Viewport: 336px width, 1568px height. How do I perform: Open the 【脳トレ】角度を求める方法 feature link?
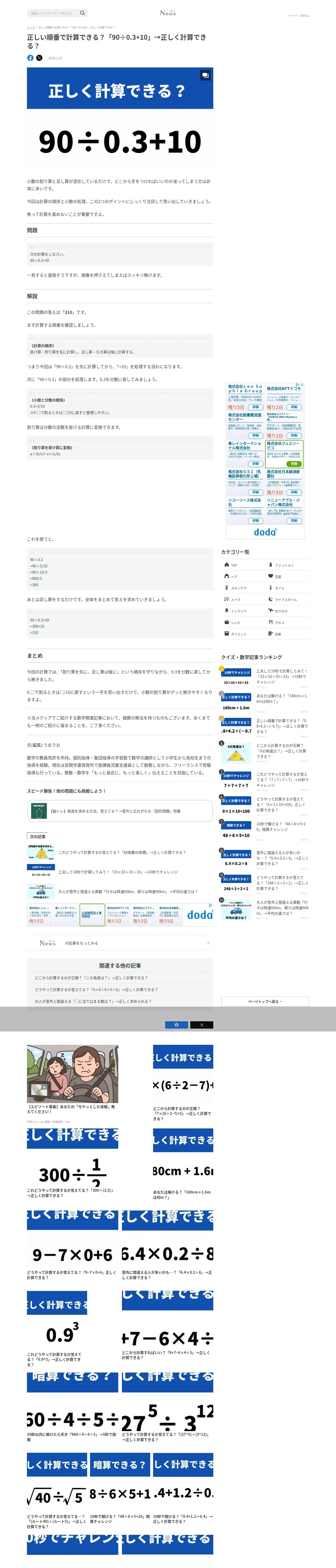point(120,811)
